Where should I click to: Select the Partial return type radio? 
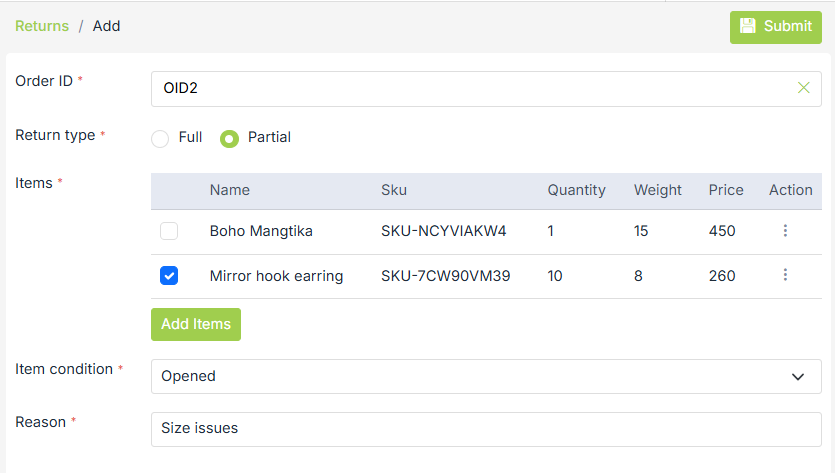tap(229, 138)
